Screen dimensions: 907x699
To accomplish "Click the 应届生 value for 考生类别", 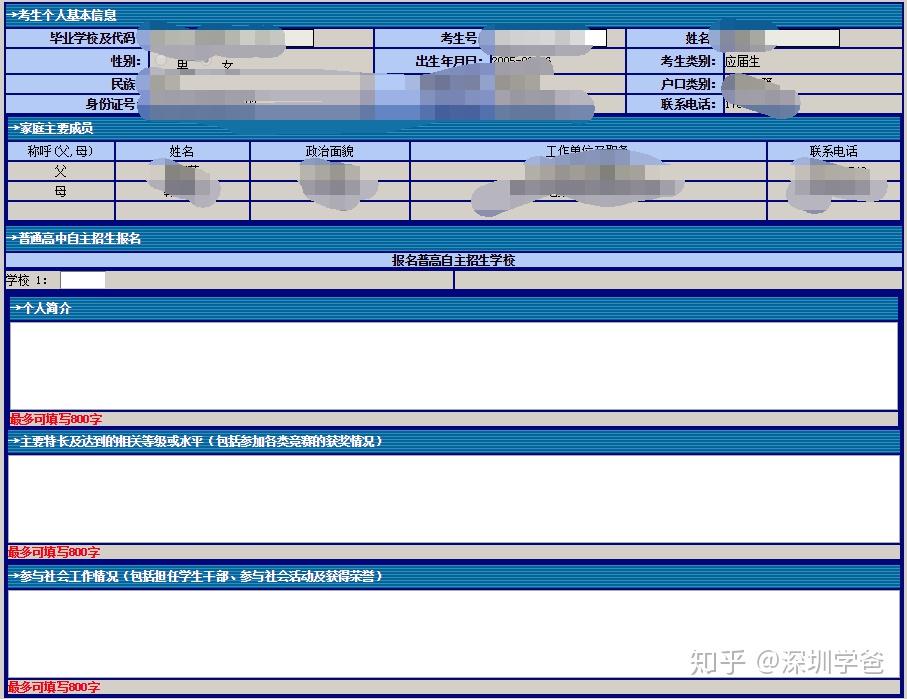I will coord(742,61).
